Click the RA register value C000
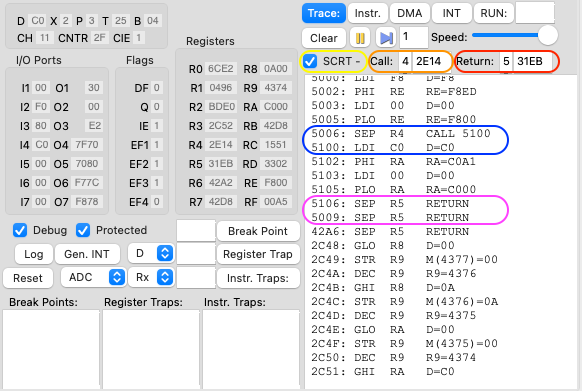Image resolution: width=582 pixels, height=391 pixels. [x=276, y=107]
